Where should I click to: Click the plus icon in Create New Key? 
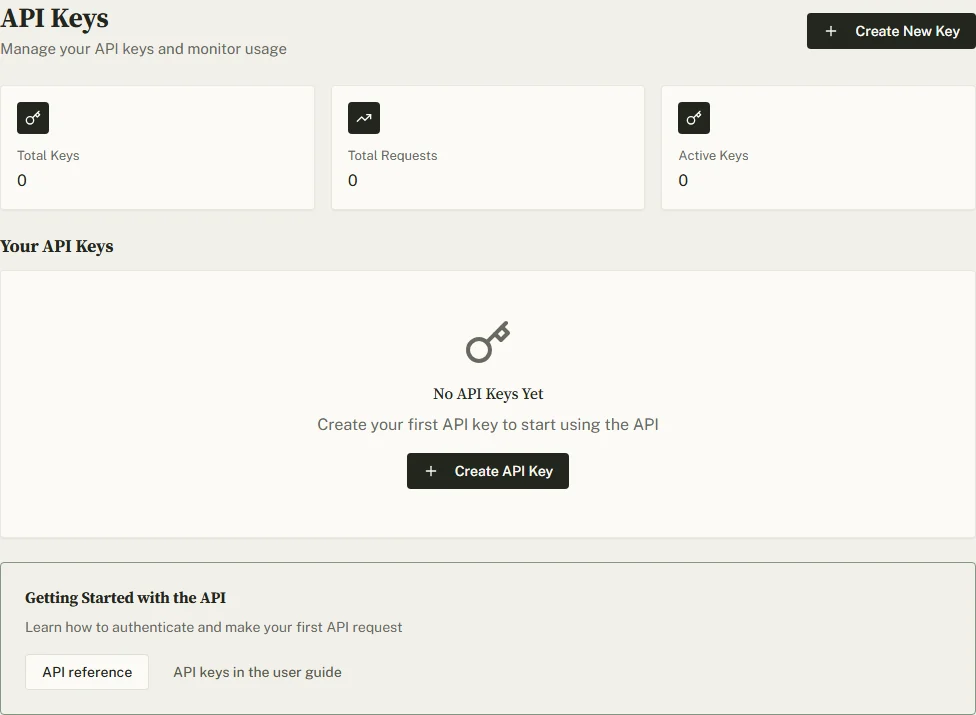(x=831, y=31)
